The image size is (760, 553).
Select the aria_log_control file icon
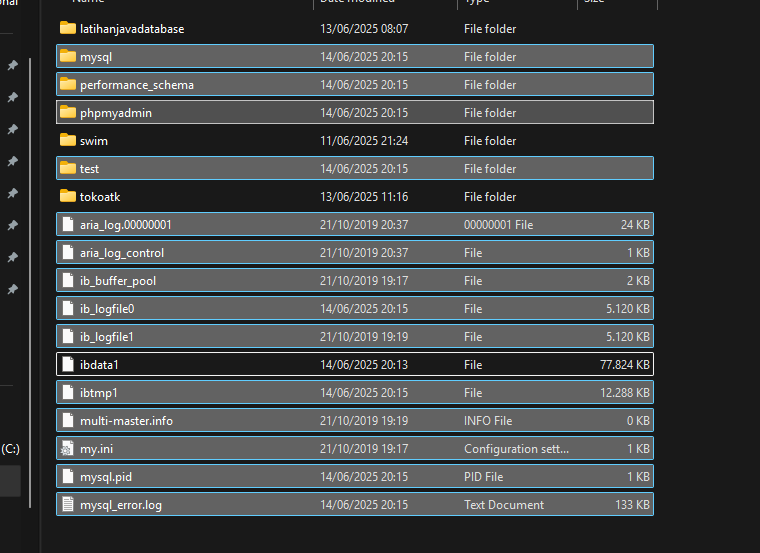(x=68, y=252)
